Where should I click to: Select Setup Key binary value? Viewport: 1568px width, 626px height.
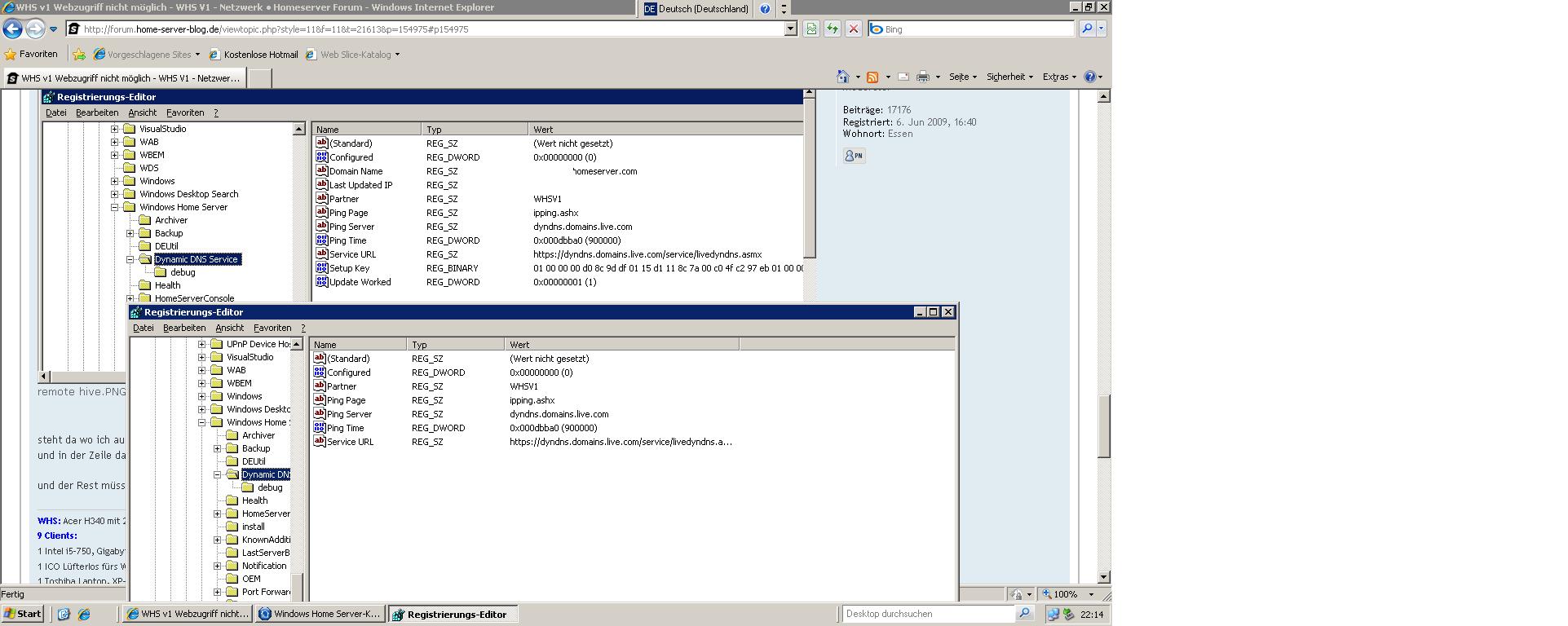tap(349, 268)
